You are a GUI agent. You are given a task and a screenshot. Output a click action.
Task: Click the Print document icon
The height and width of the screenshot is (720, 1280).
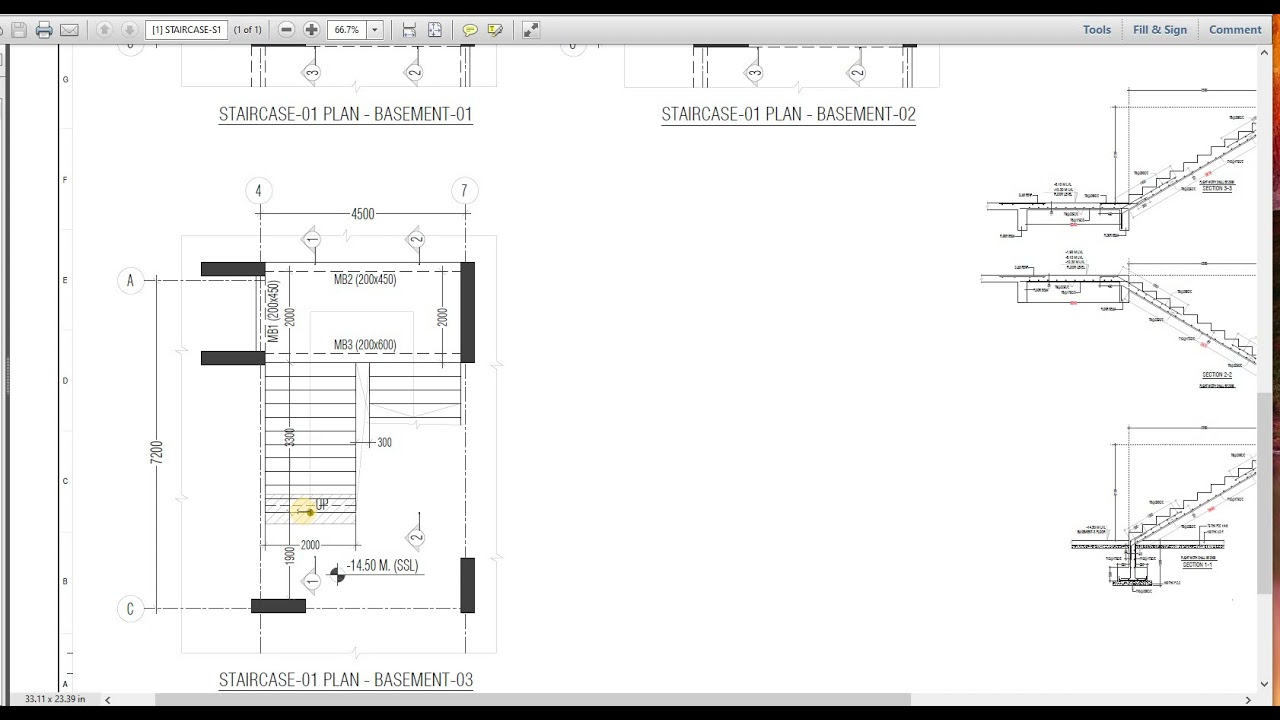[44, 30]
